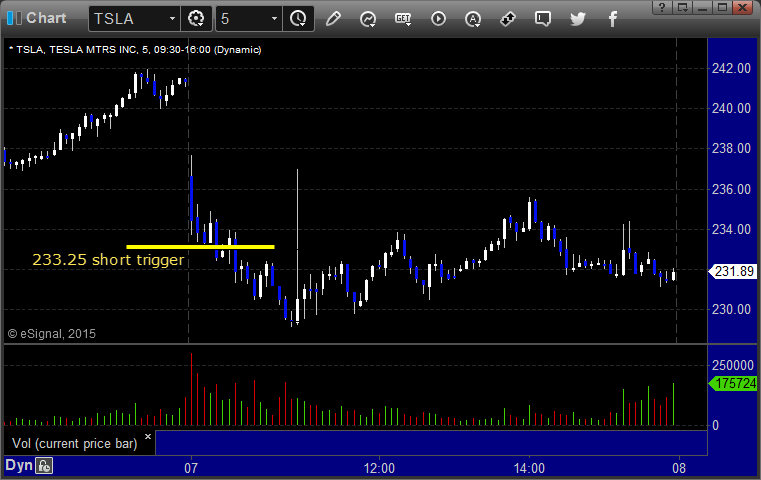This screenshot has height=480, width=761.
Task: Open the GET studies toolbar icon
Action: (x=403, y=19)
